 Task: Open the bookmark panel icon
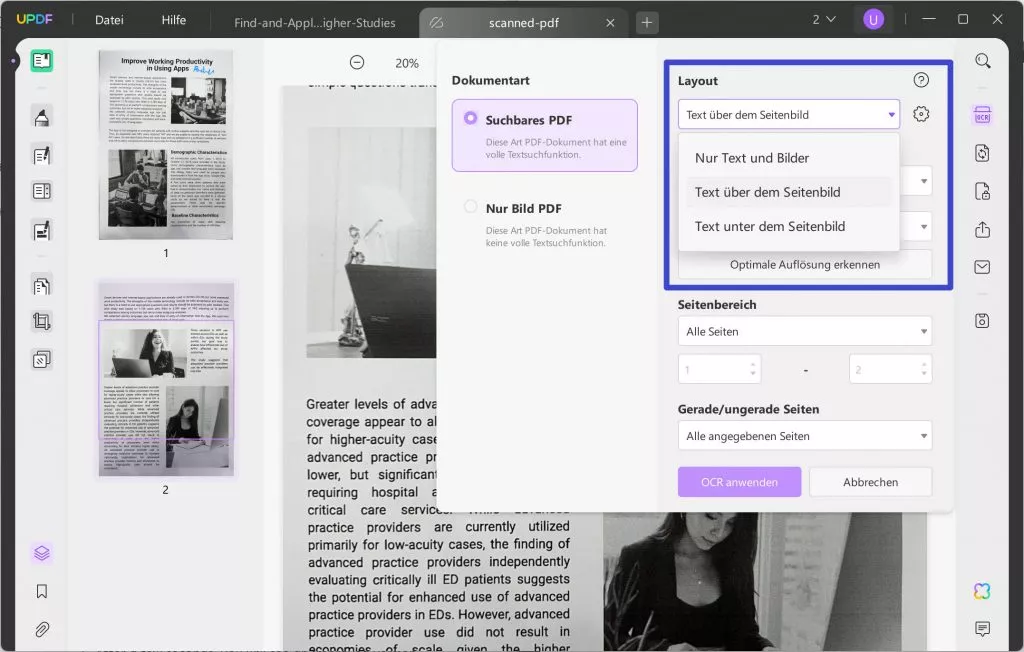(42, 591)
